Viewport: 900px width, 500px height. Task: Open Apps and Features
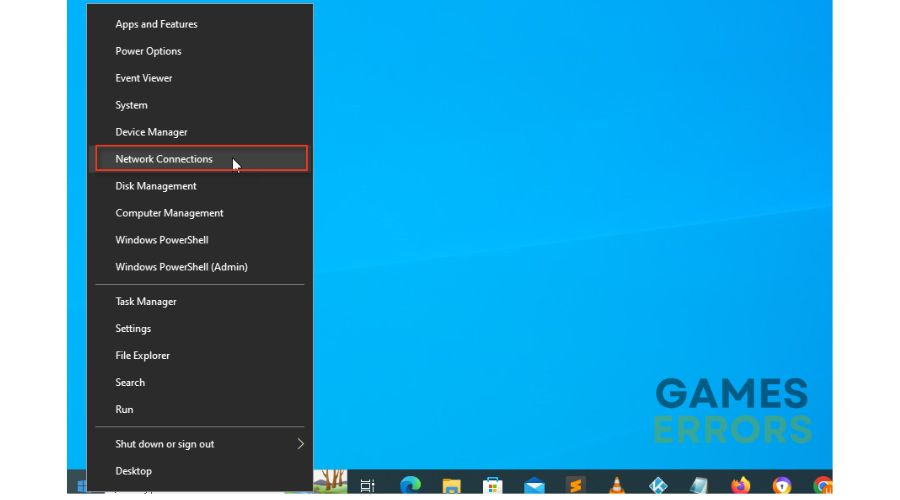click(x=156, y=24)
